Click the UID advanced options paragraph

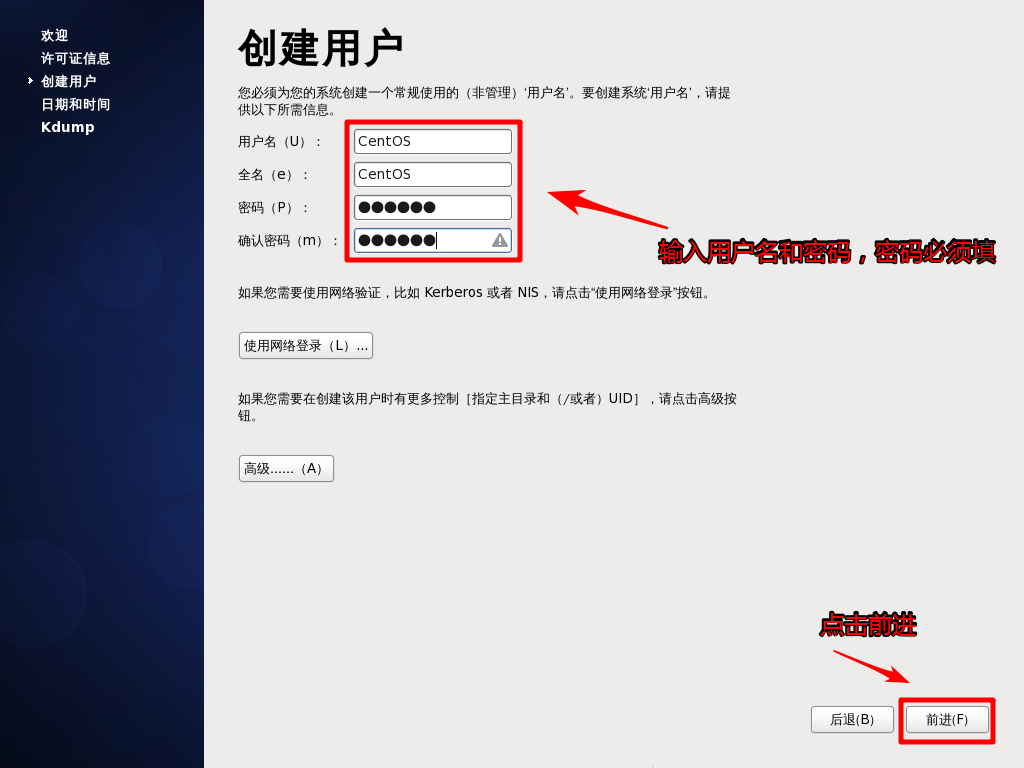pyautogui.click(x=487, y=407)
